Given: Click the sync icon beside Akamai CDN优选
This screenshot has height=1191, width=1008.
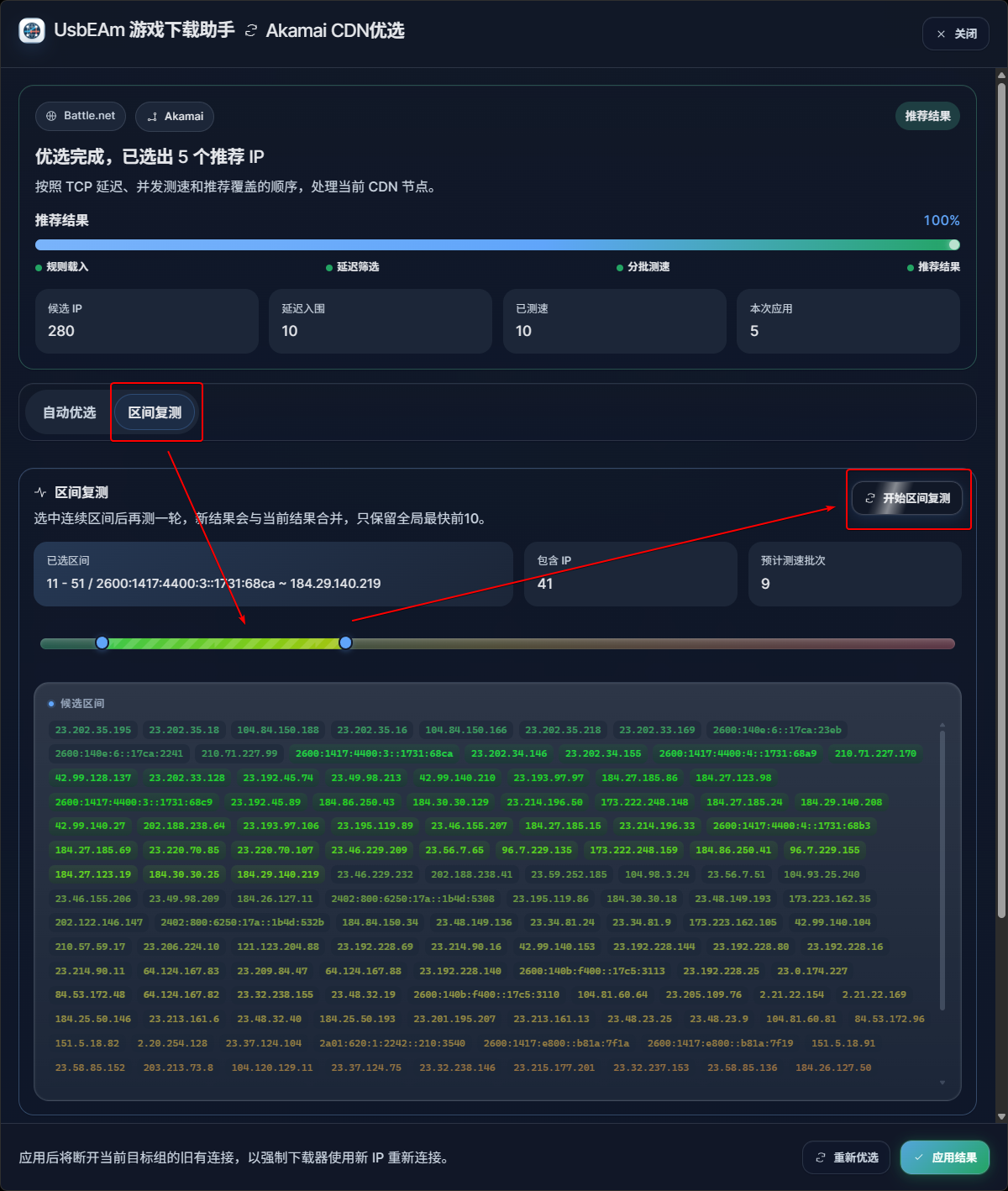Looking at the screenshot, I should [250, 31].
